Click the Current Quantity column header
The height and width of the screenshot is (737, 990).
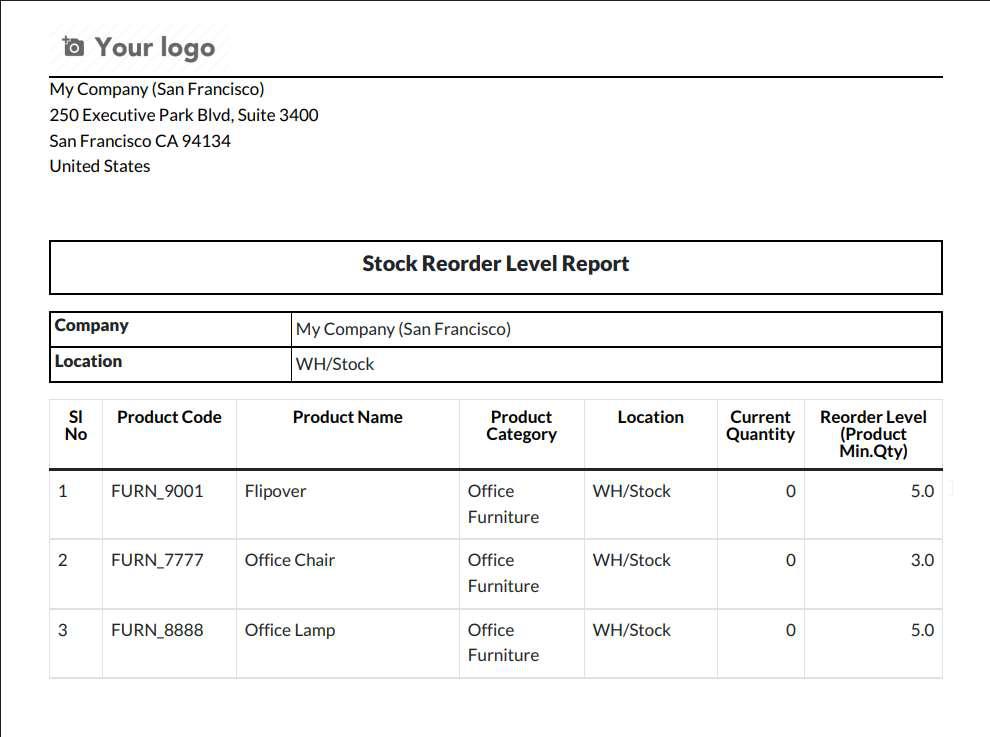tap(760, 426)
